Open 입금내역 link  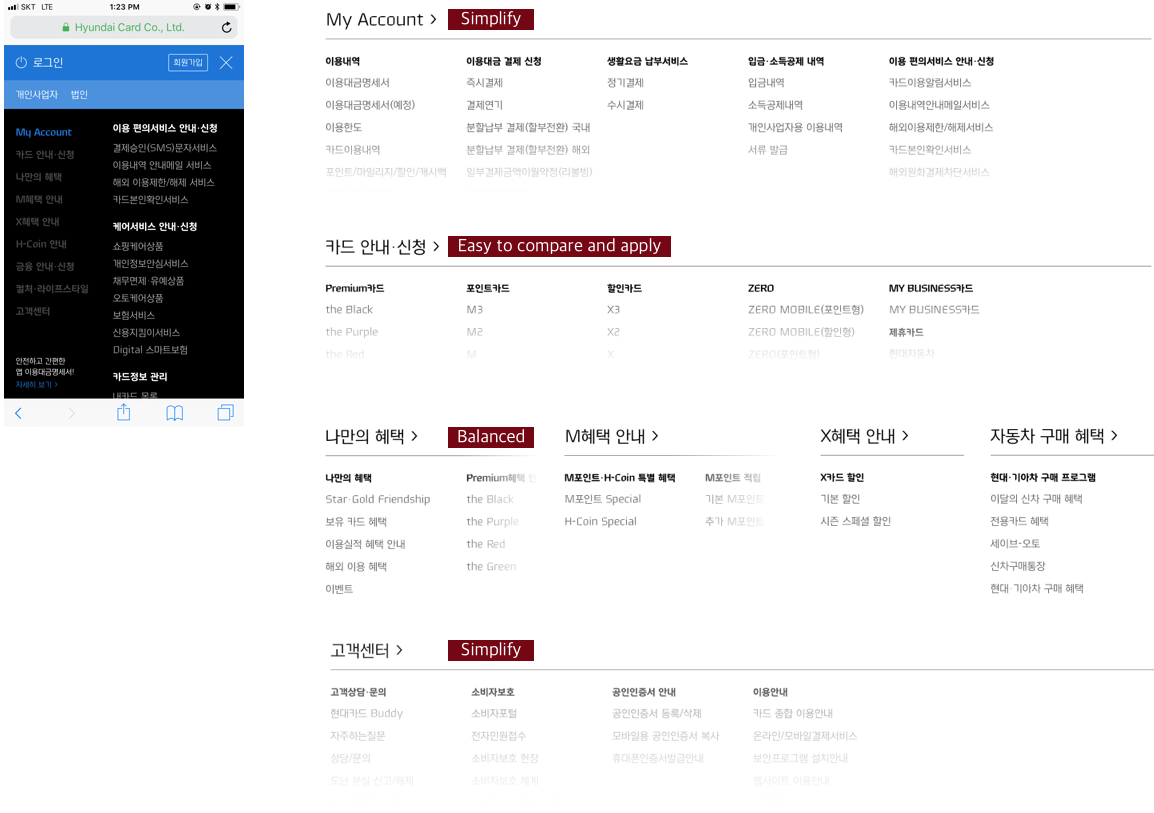coord(766,83)
